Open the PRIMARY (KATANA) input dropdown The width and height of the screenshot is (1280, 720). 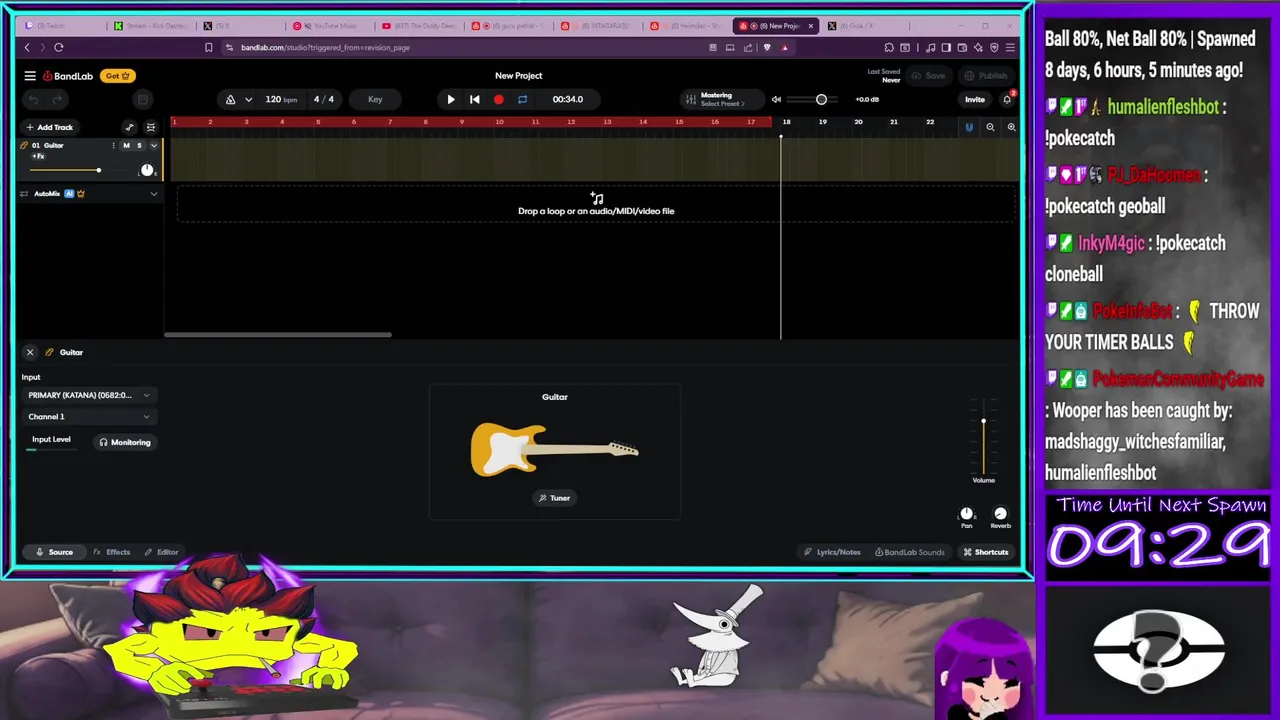[89, 395]
